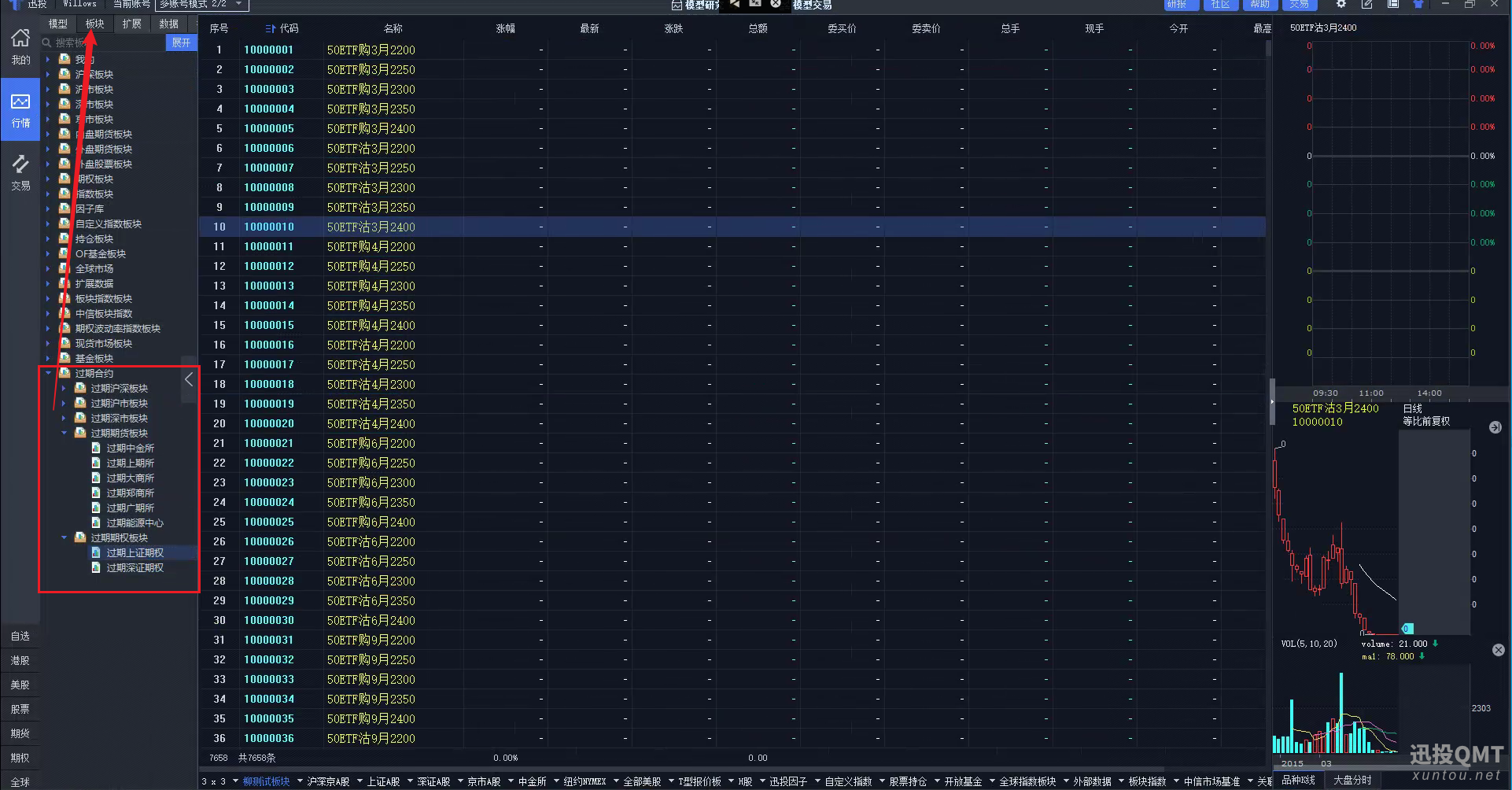Select the 上证A股 bottom tab
Viewport: 1512px width, 790px height.
383,781
